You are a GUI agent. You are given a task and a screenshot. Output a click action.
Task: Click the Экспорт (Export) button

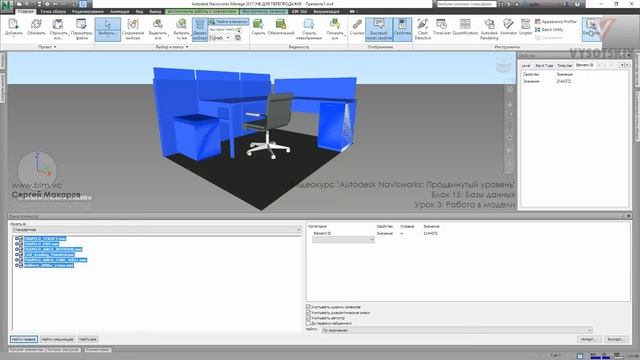(x=616, y=339)
